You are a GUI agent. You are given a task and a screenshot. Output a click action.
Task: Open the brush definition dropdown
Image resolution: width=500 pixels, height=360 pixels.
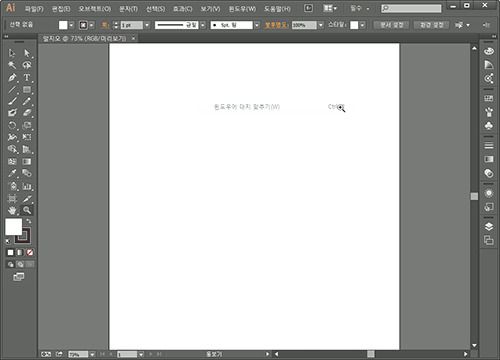point(257,25)
